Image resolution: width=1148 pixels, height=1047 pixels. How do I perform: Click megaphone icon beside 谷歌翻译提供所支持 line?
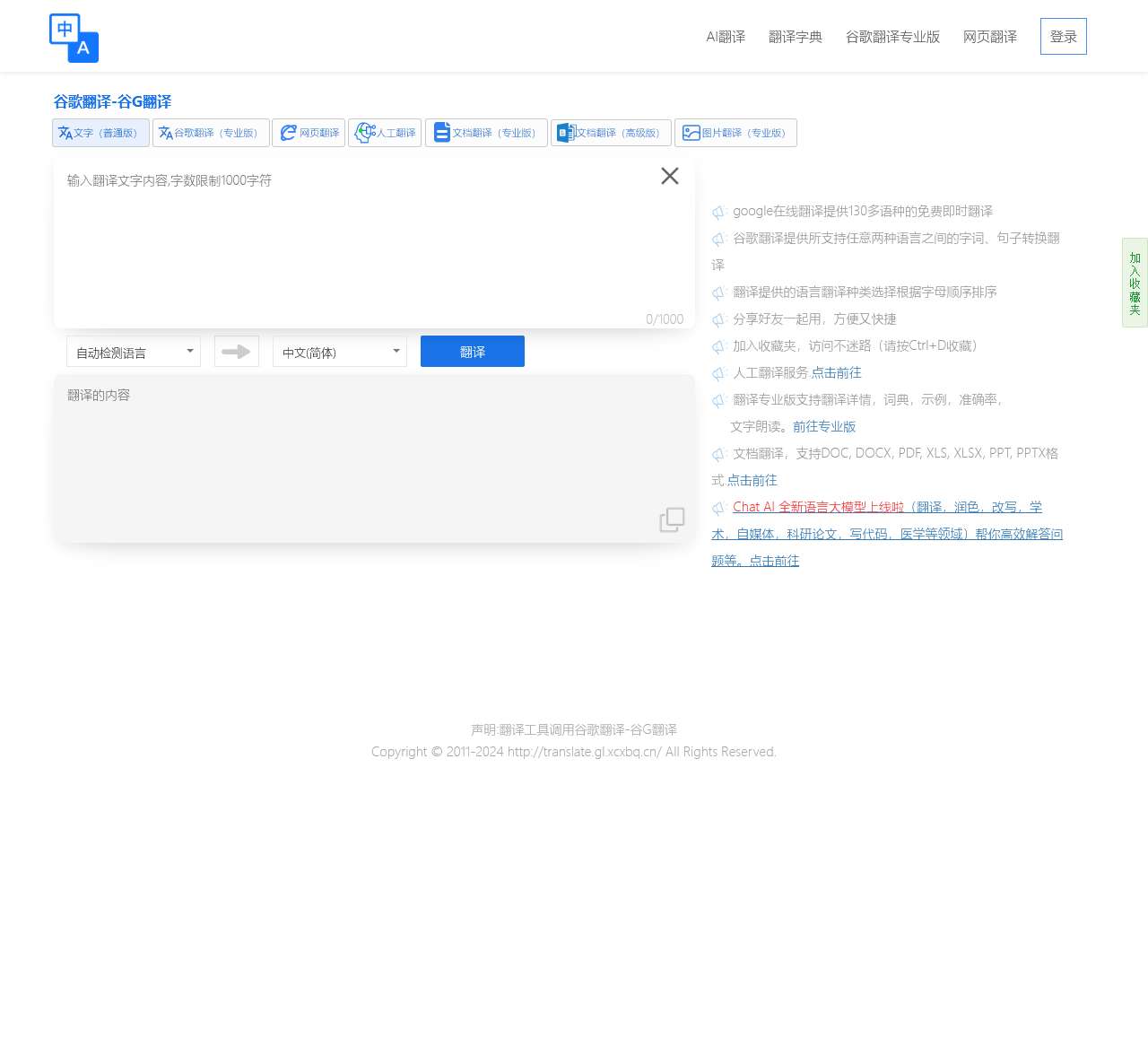coord(719,239)
